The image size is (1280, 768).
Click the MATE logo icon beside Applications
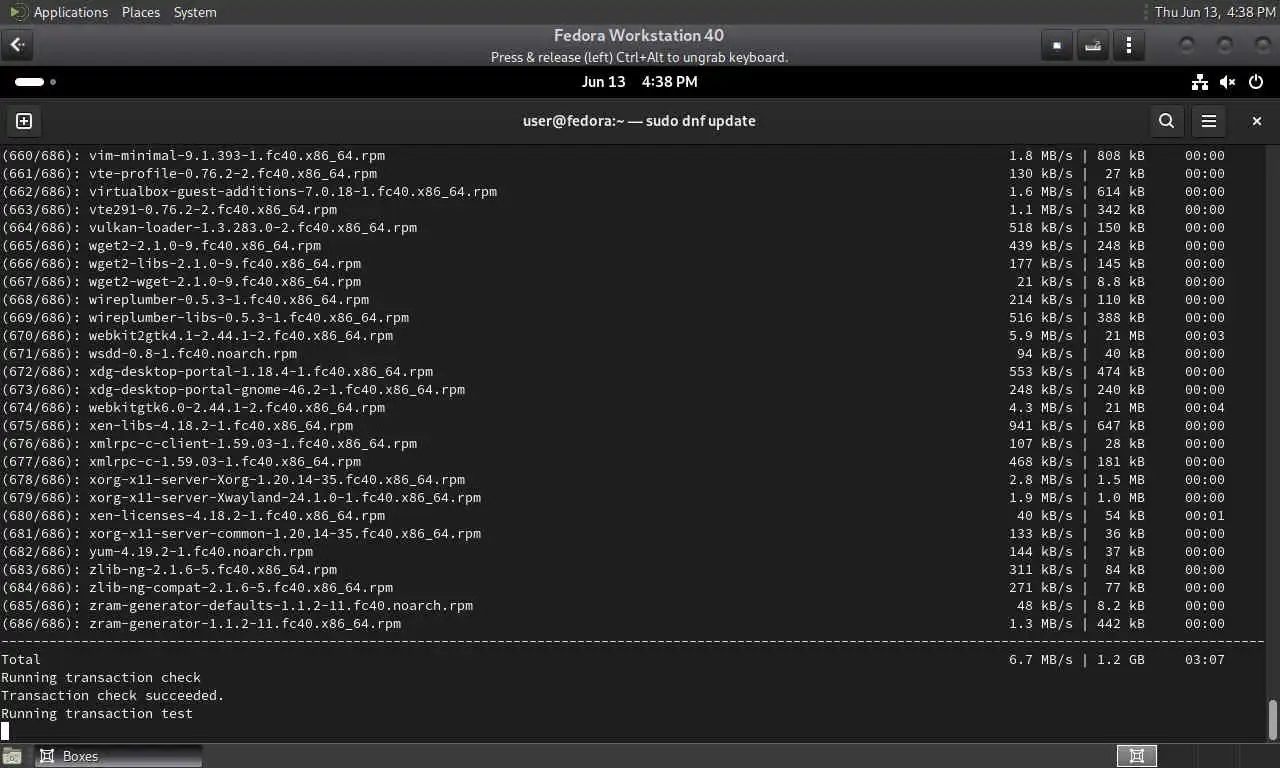[x=18, y=12]
